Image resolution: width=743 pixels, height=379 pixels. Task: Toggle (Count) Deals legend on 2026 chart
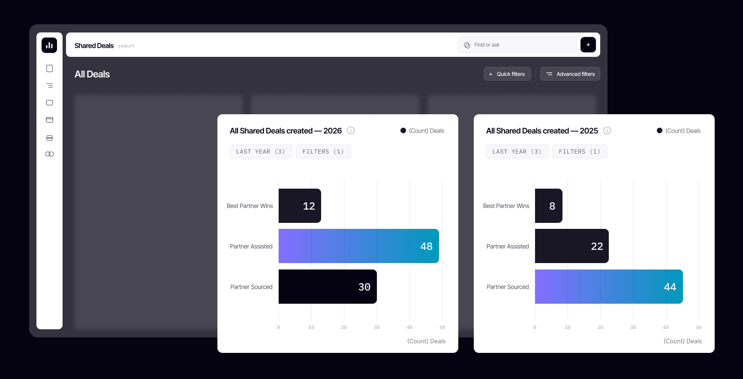tap(422, 131)
